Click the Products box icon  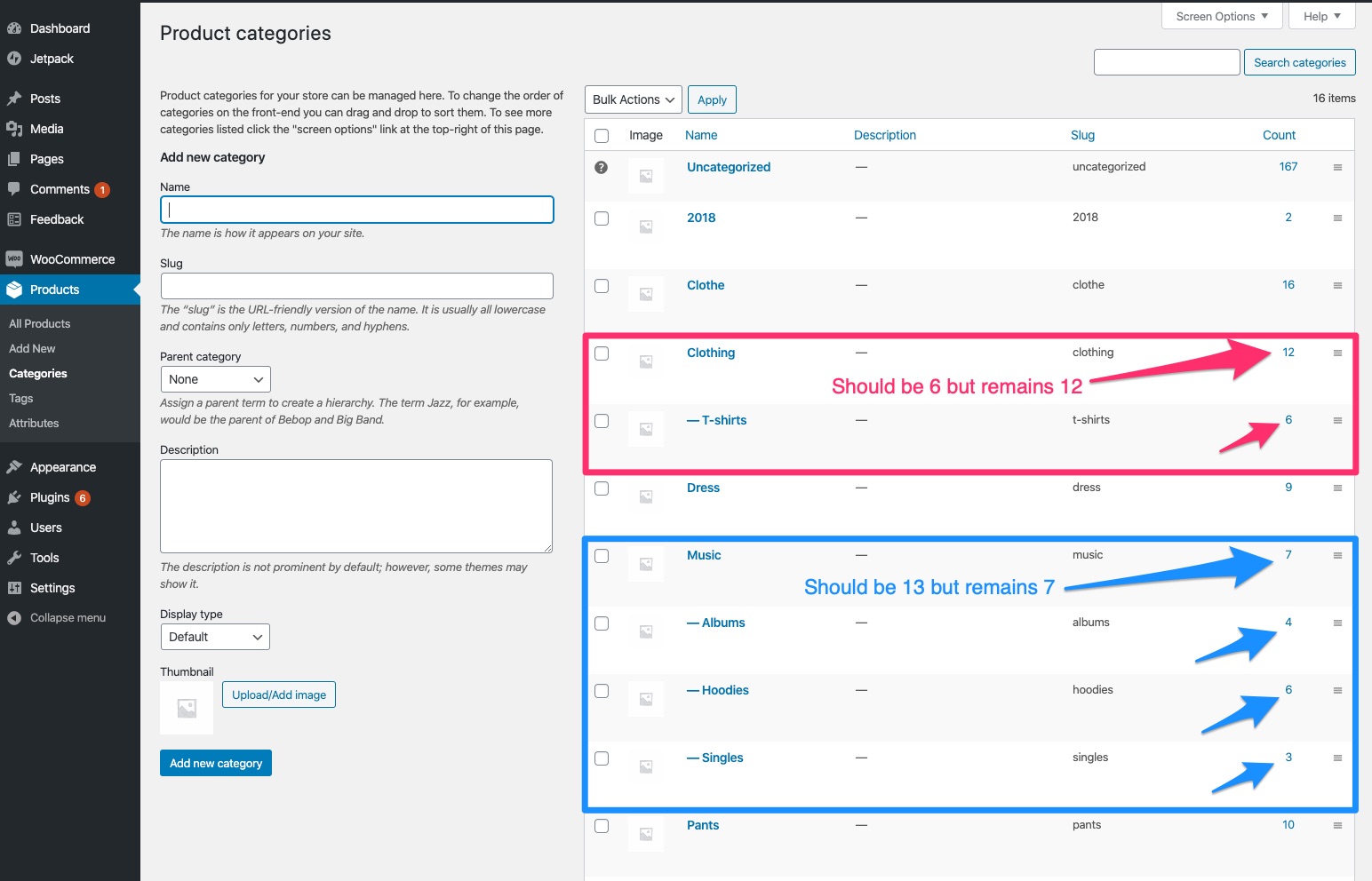click(14, 290)
